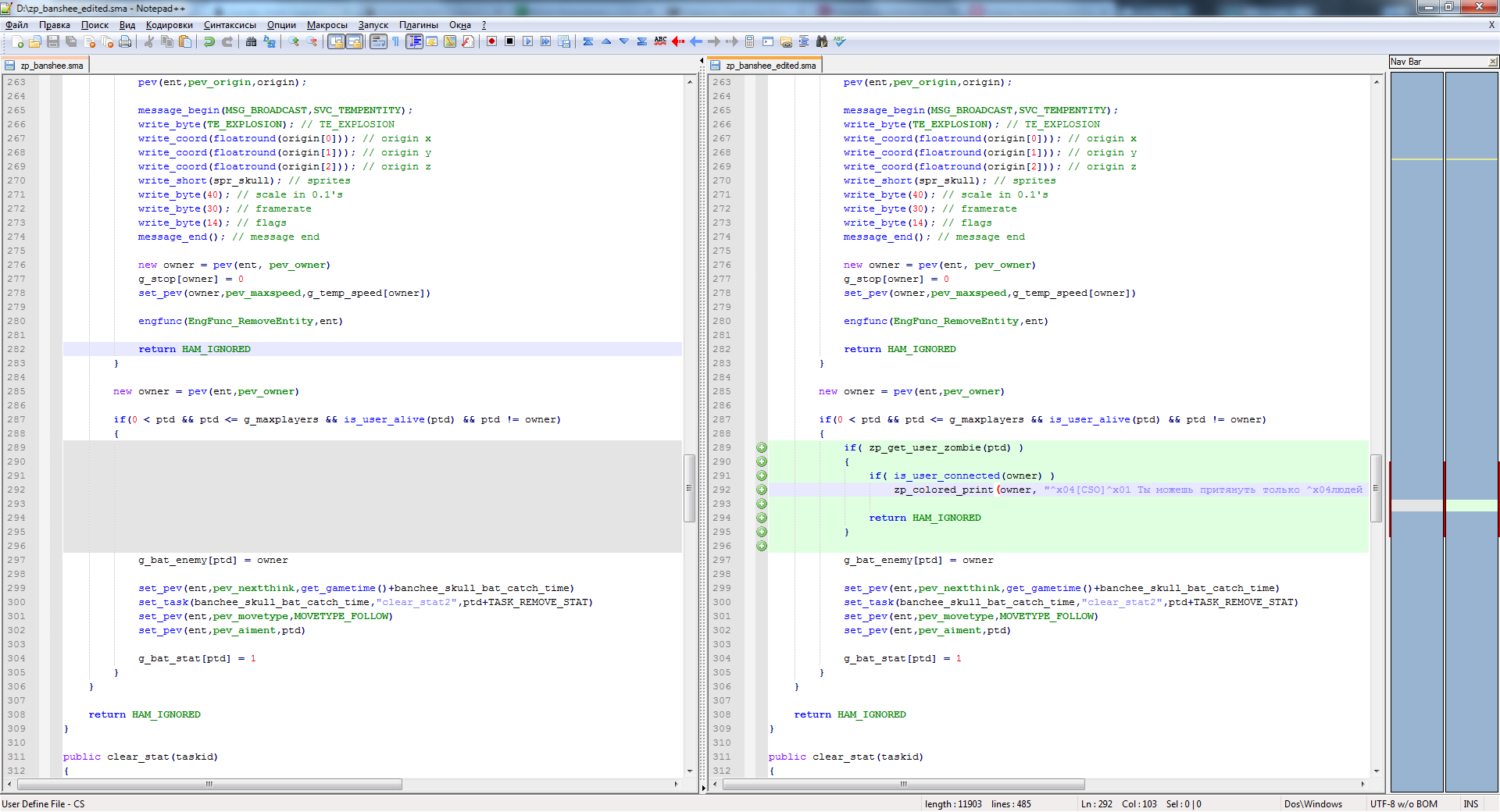Open the Replace dialog icon
1500x812 pixels.
(269, 41)
